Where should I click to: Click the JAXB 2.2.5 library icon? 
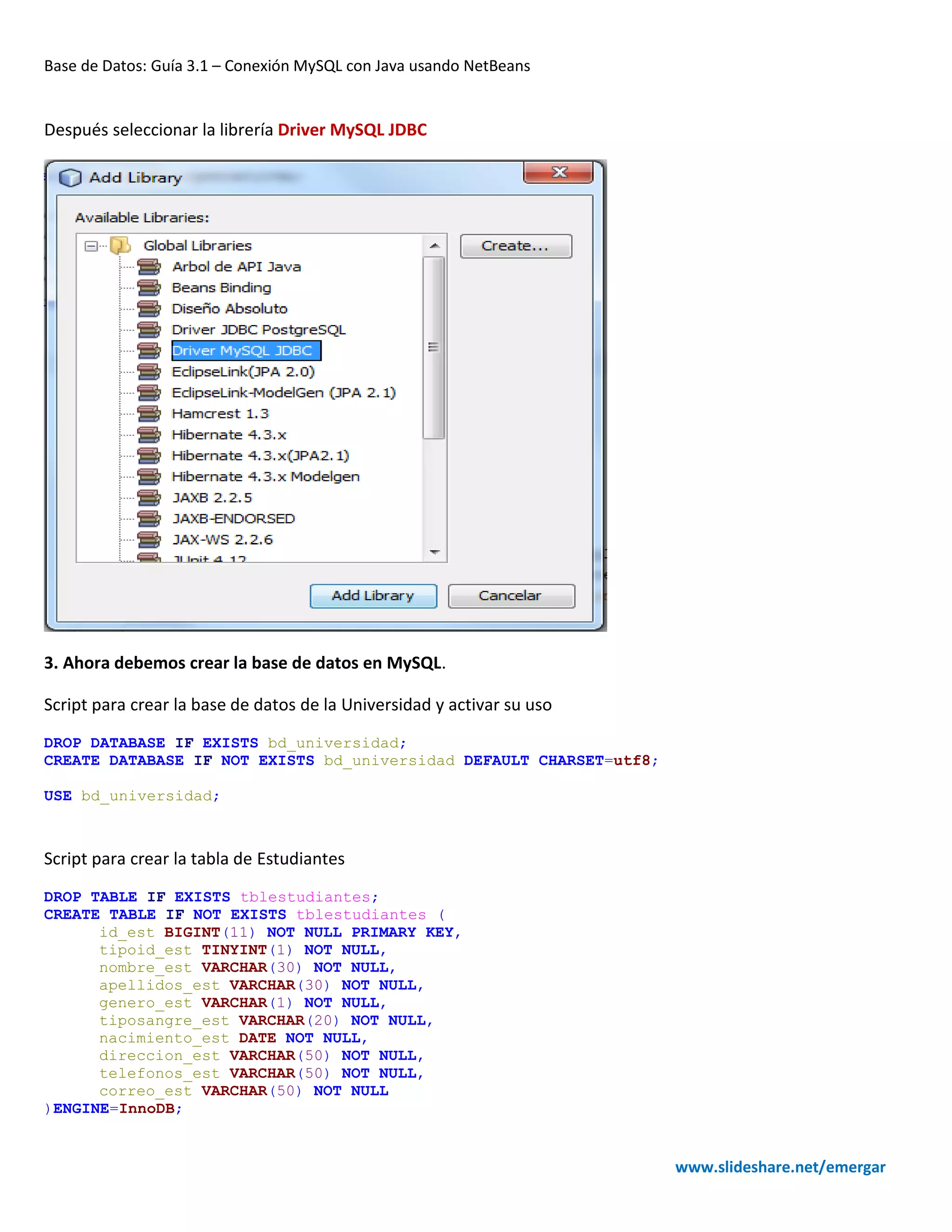coord(149,497)
